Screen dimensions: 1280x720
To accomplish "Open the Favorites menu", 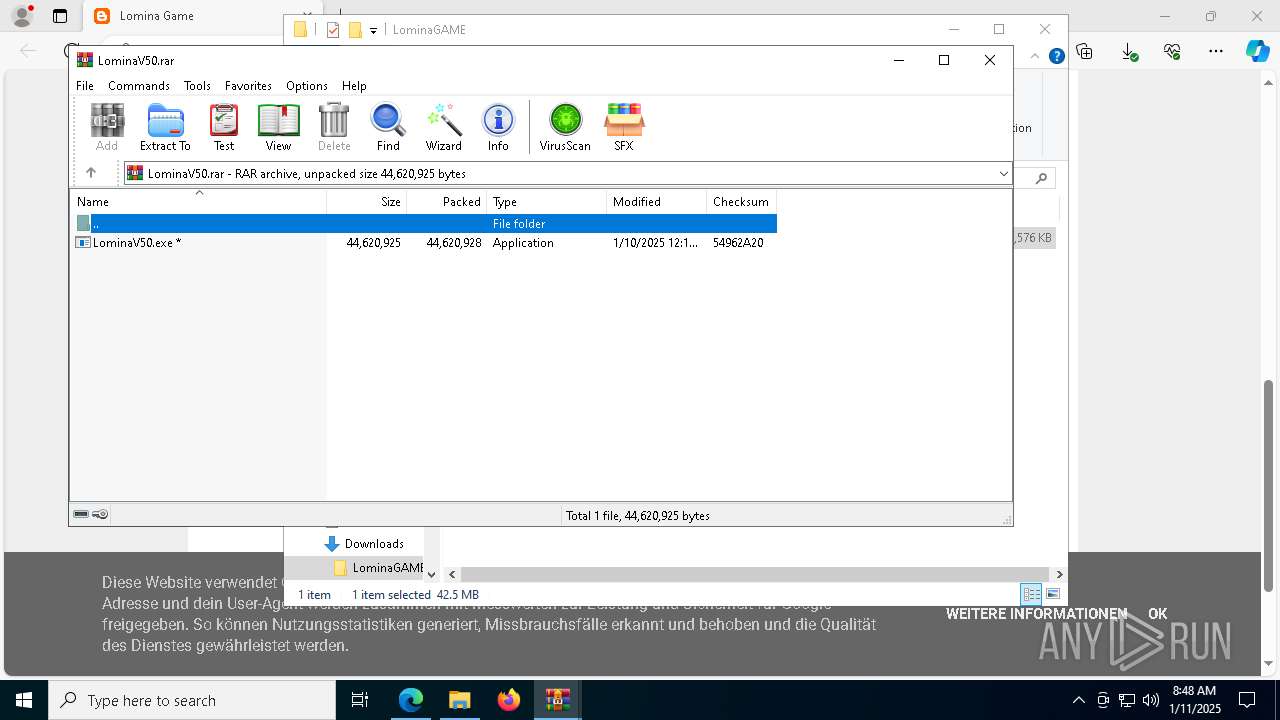I will [x=248, y=86].
